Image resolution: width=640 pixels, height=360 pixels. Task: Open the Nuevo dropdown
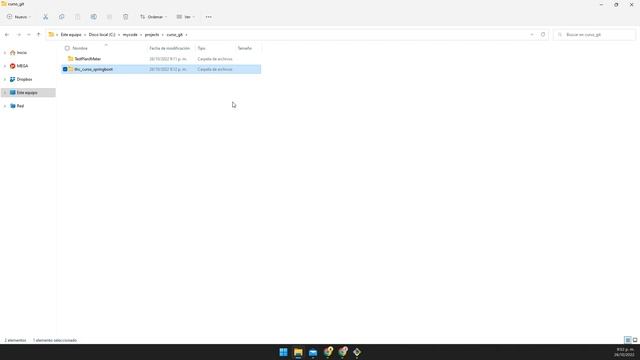(19, 17)
